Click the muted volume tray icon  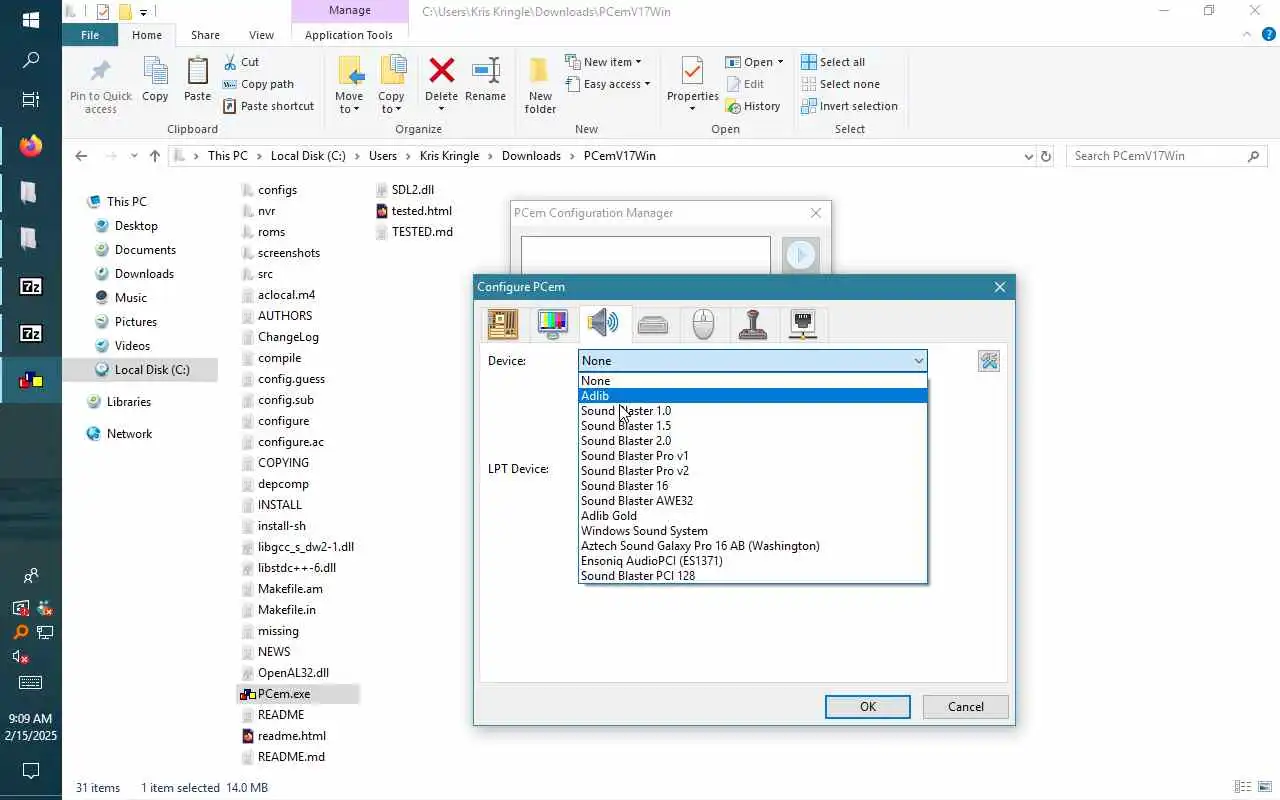pyautogui.click(x=20, y=657)
